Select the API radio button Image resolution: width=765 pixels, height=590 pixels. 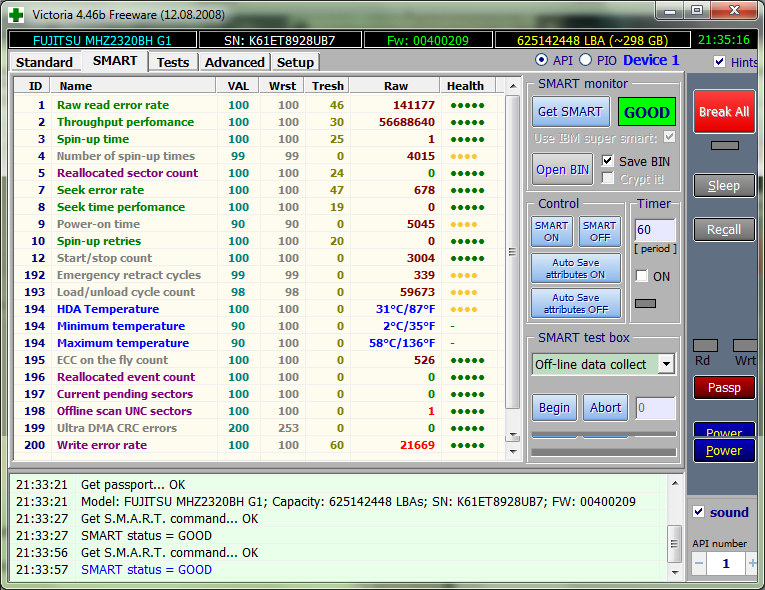pos(541,60)
